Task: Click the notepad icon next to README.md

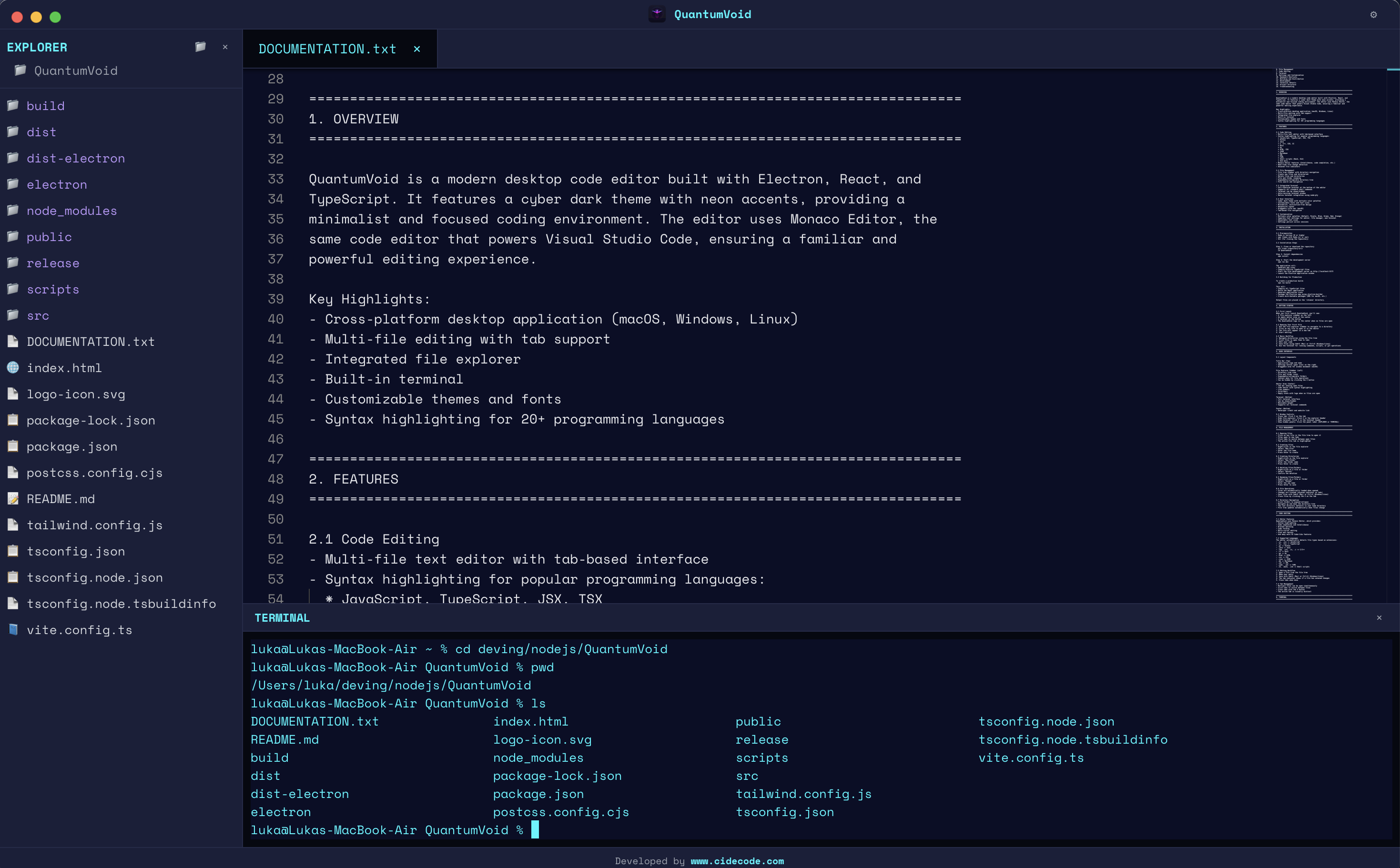Action: point(13,498)
